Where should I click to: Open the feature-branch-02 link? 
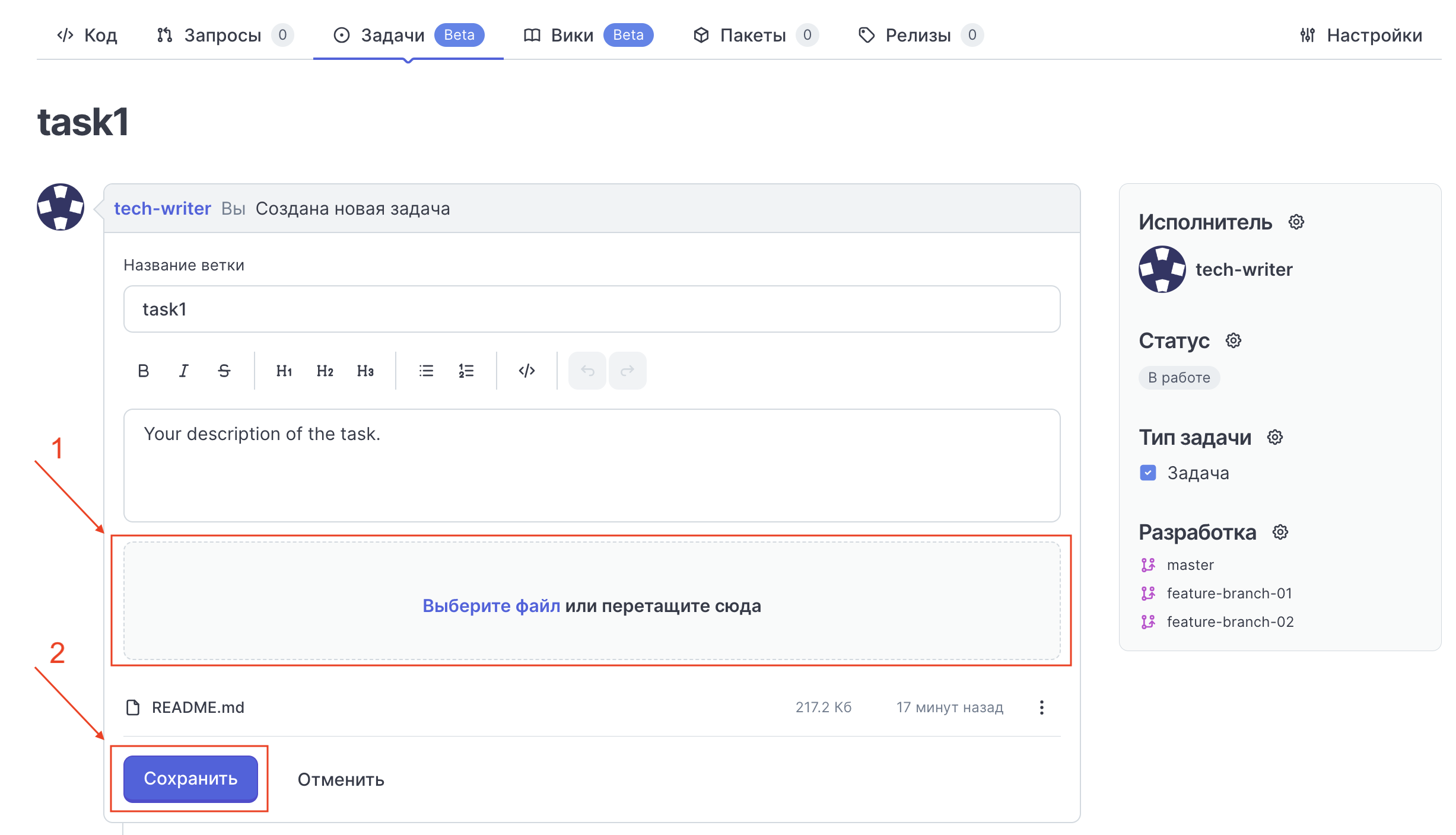tap(1230, 622)
